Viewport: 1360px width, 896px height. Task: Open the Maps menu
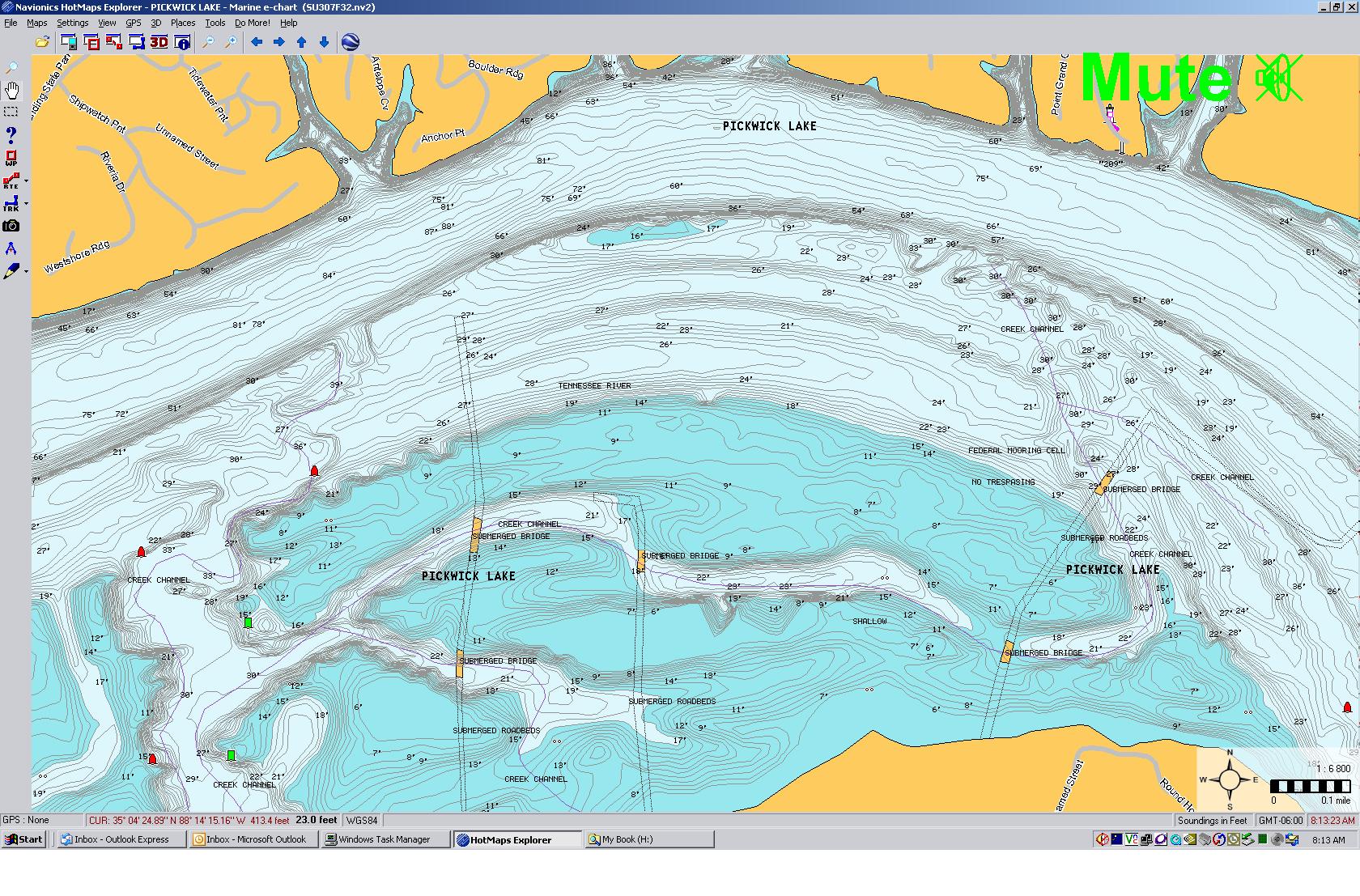(36, 23)
